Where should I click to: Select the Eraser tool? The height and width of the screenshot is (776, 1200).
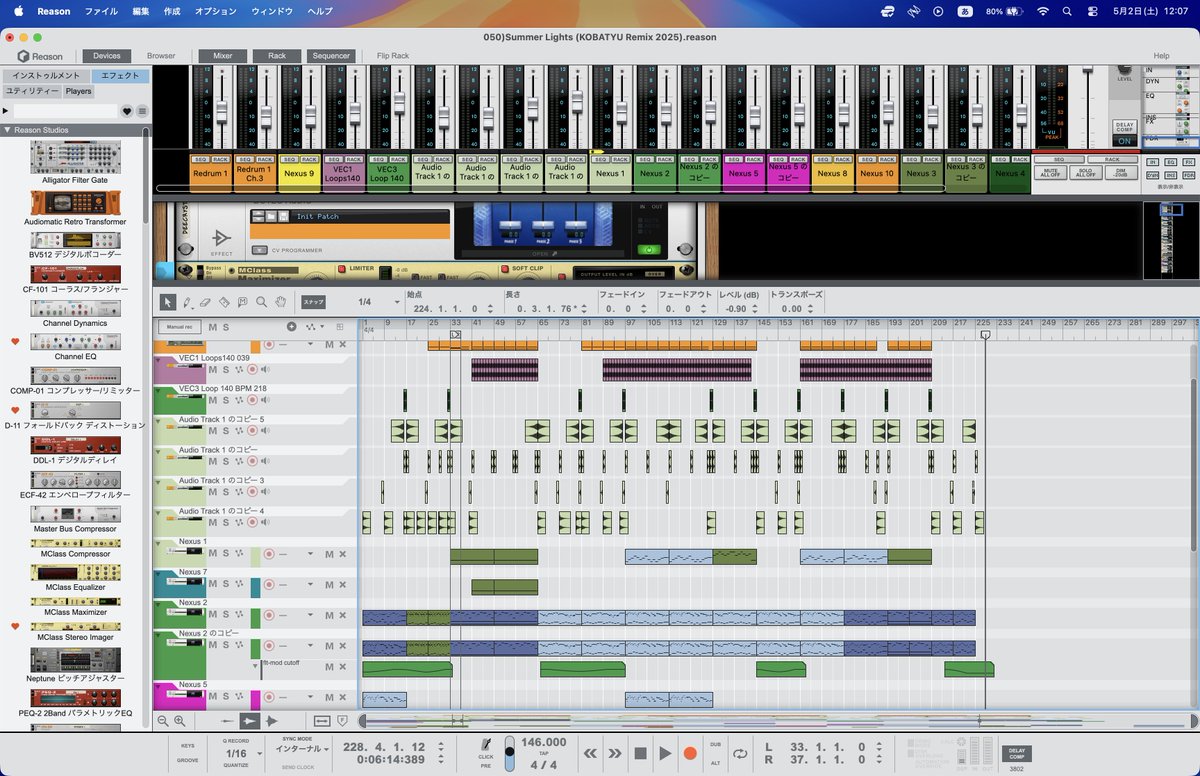(205, 301)
